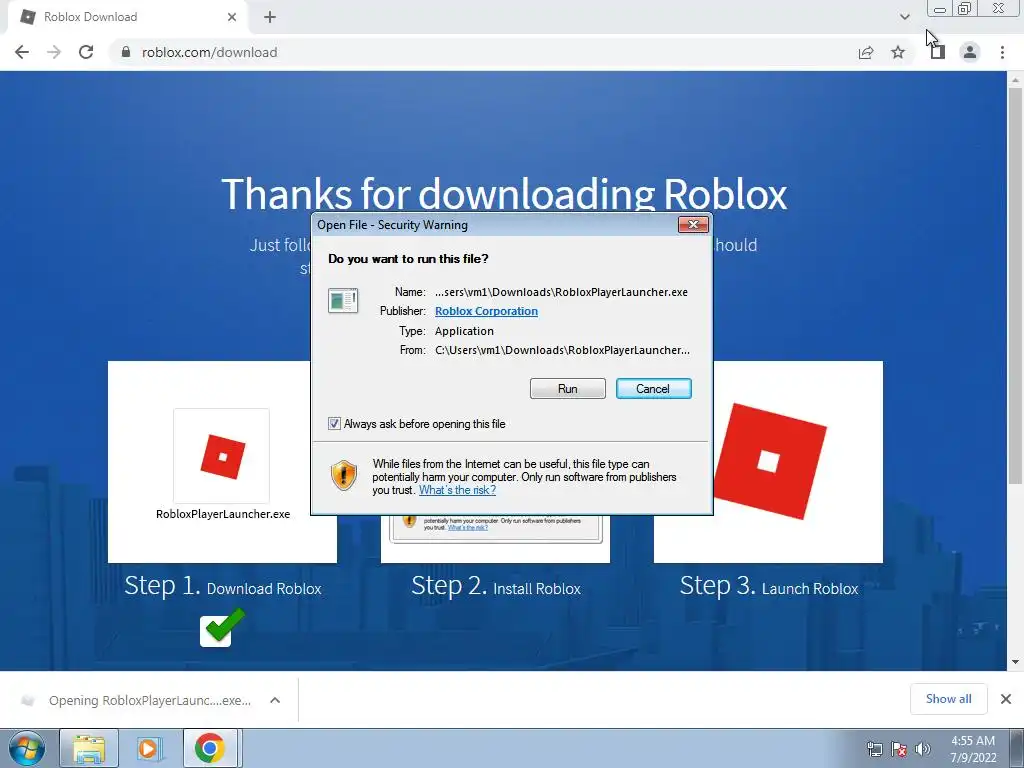Screen dimensions: 1024x768
Task: Select the Roblox Download tab
Action: coord(127,17)
